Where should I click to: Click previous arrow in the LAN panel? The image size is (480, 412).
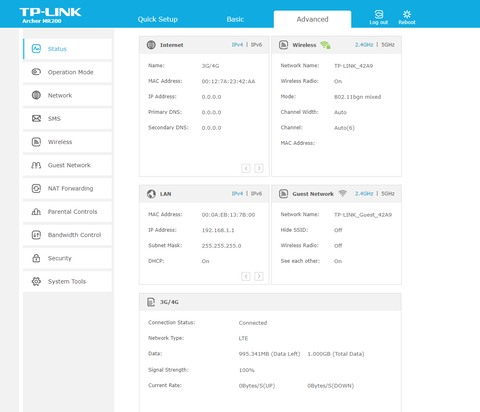pos(246,276)
